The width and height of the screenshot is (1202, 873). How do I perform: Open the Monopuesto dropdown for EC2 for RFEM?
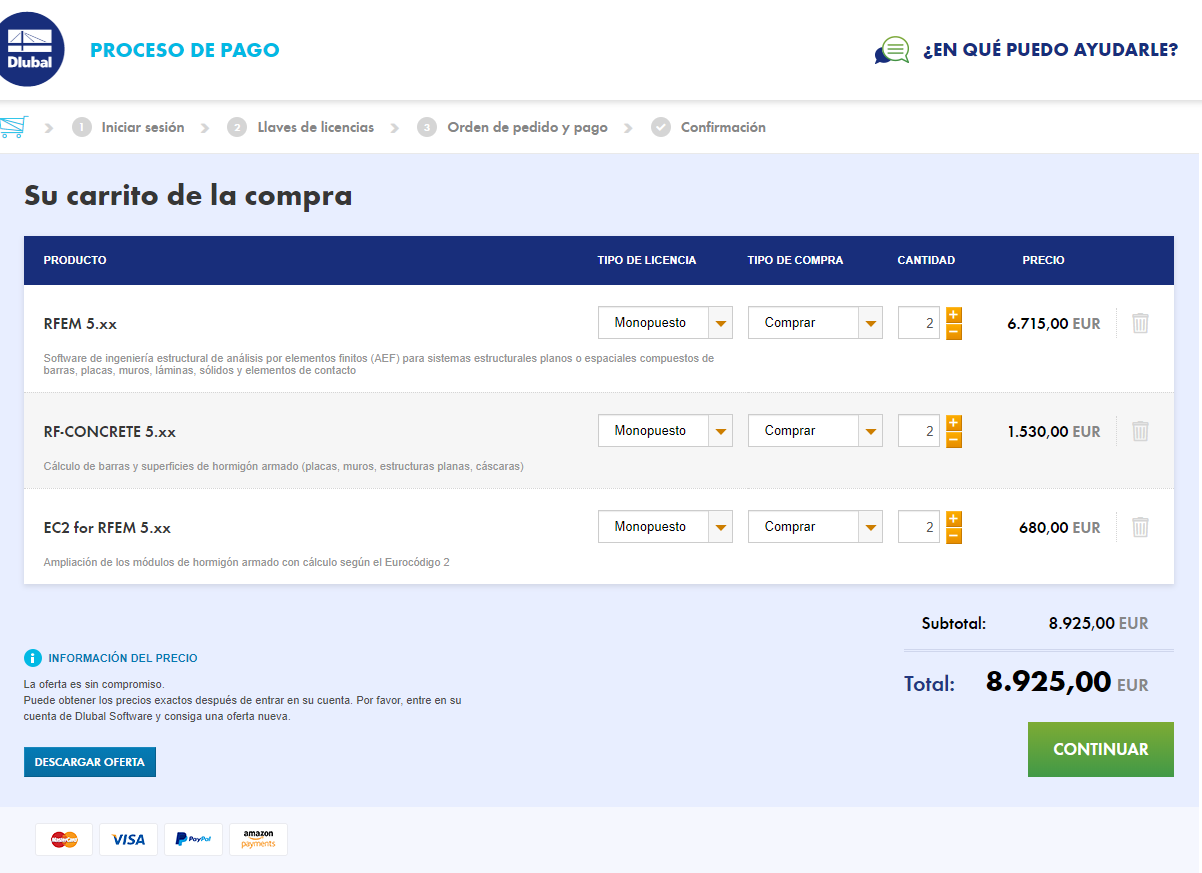click(x=665, y=526)
